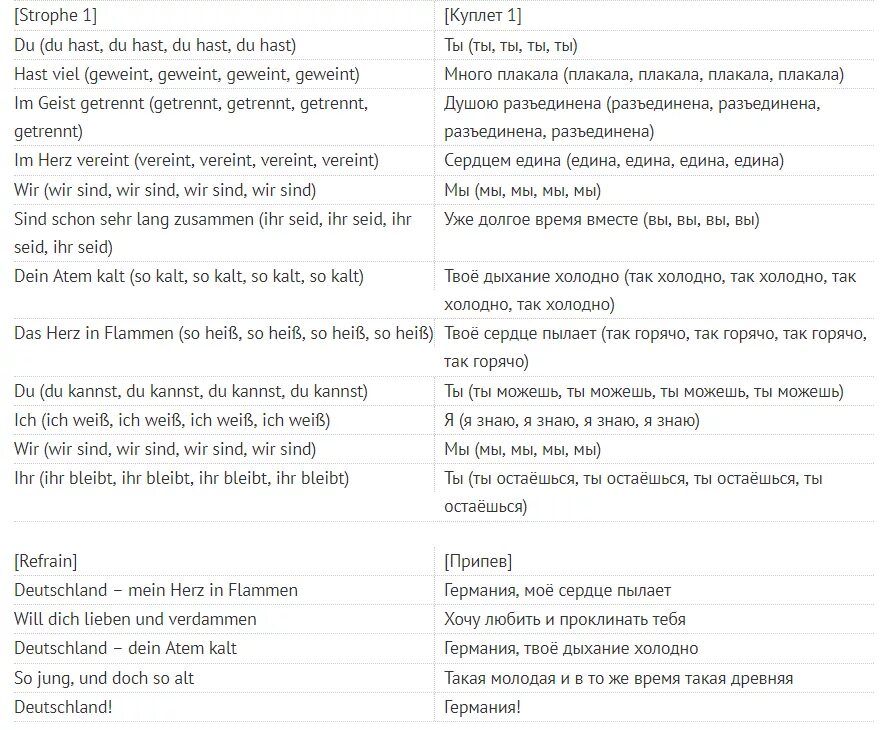
Task: Select the line "Du (du hast, du hast...)"
Action: tap(155, 45)
